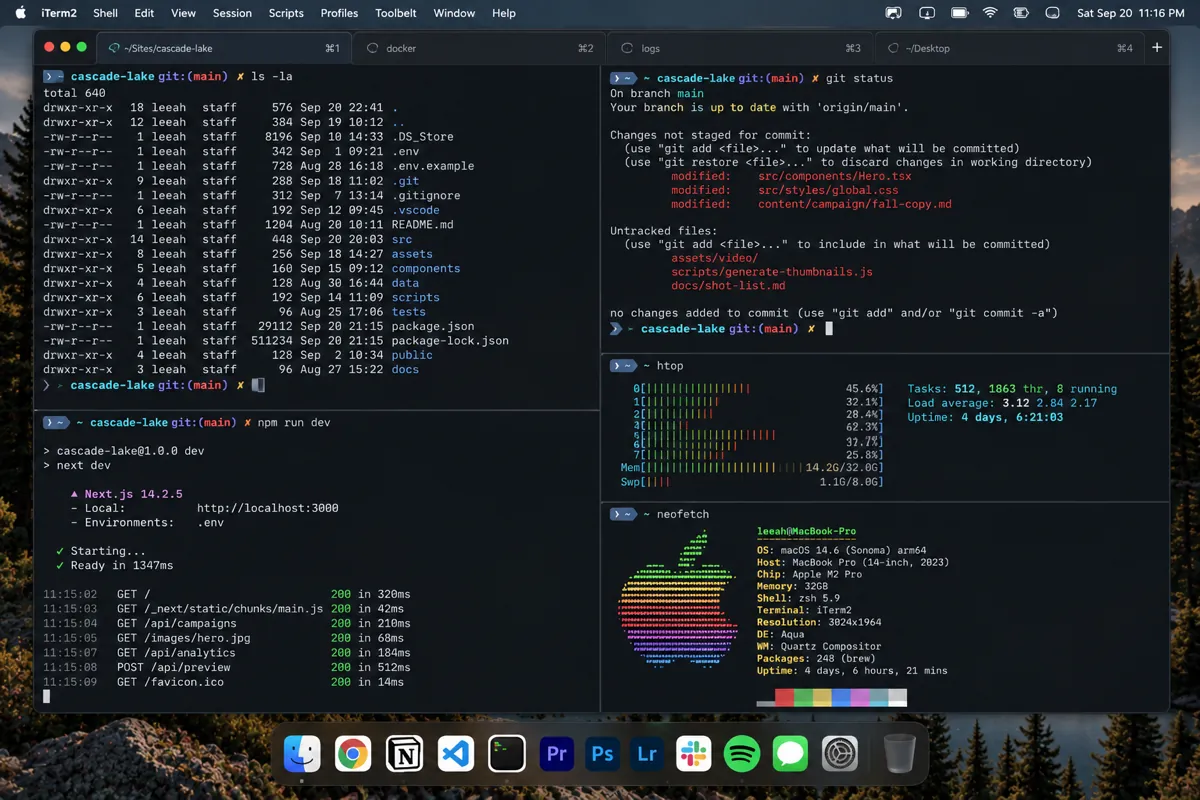
Task: Click the red swatch in neofetch palette
Action: [x=785, y=697]
